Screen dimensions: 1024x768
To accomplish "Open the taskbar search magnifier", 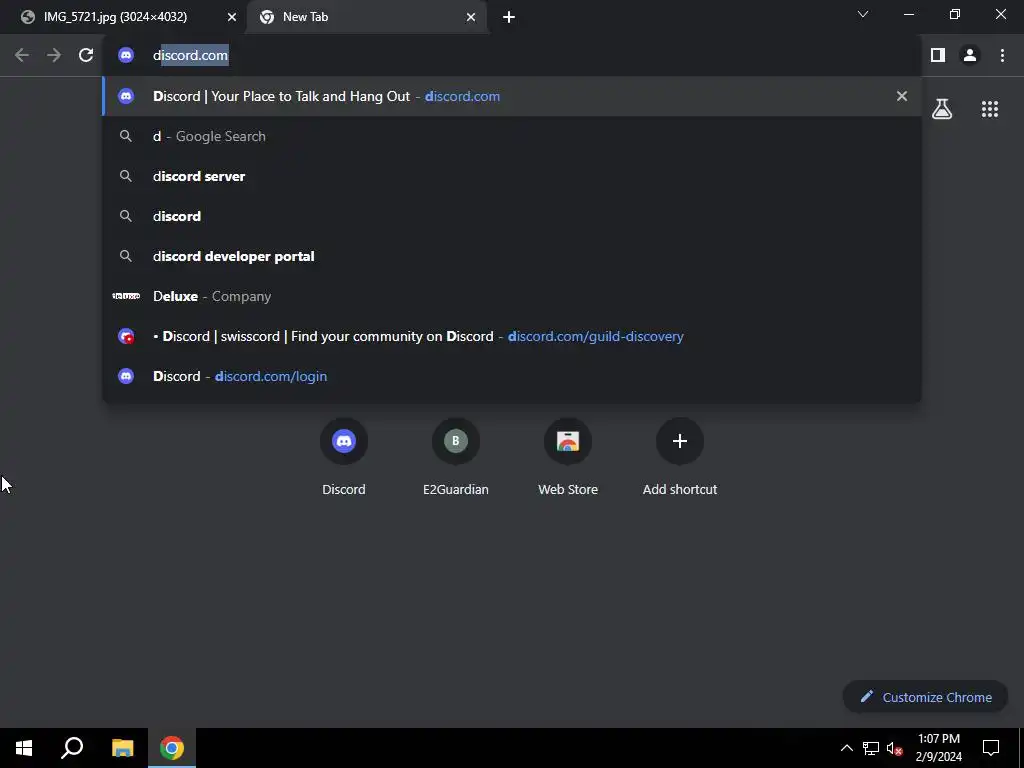I will click(x=72, y=748).
